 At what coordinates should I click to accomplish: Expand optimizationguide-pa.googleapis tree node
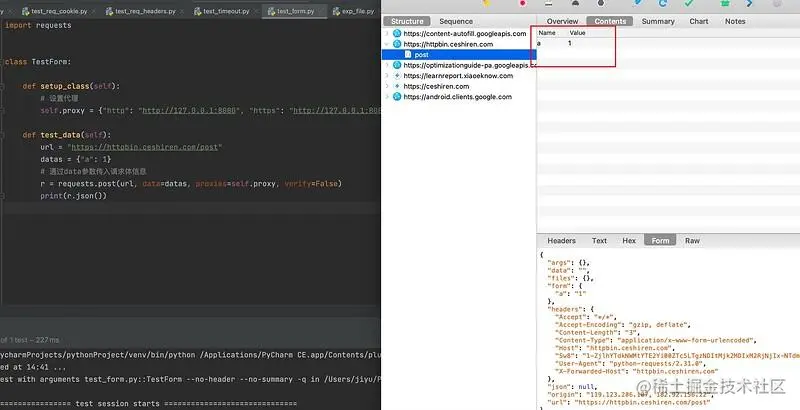pos(387,65)
